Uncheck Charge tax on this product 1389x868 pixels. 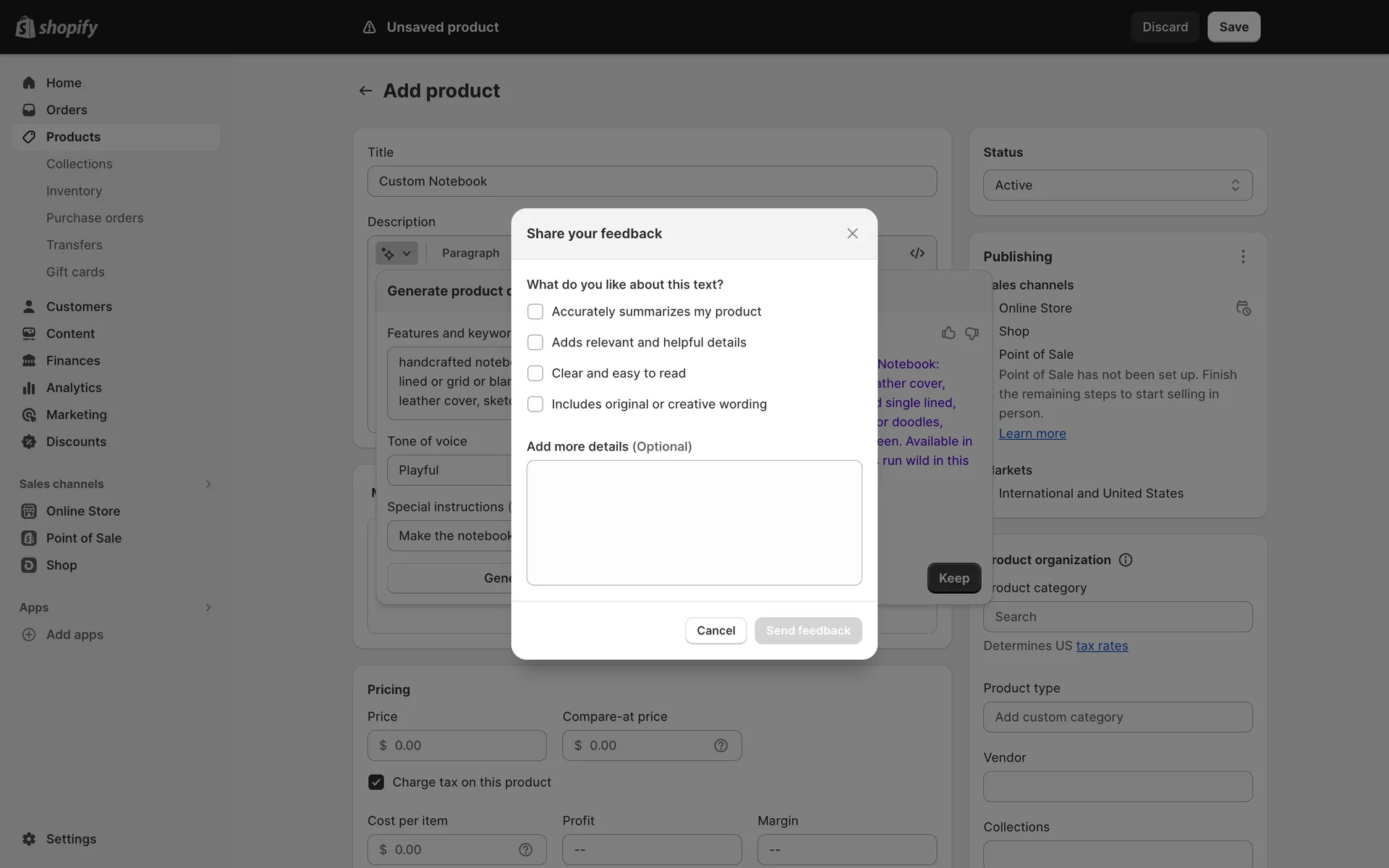click(376, 782)
